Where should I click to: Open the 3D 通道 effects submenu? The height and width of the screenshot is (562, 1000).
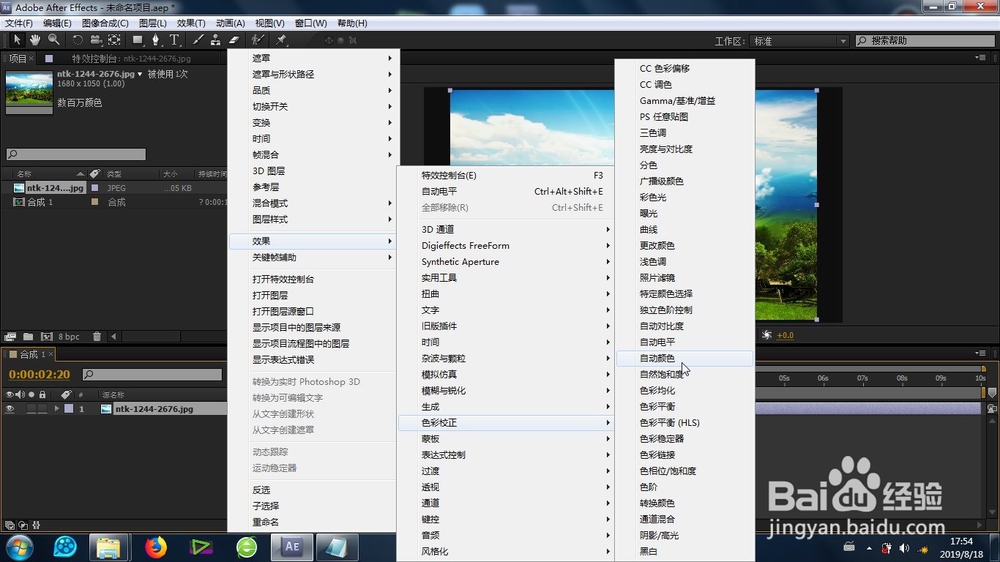(506, 229)
